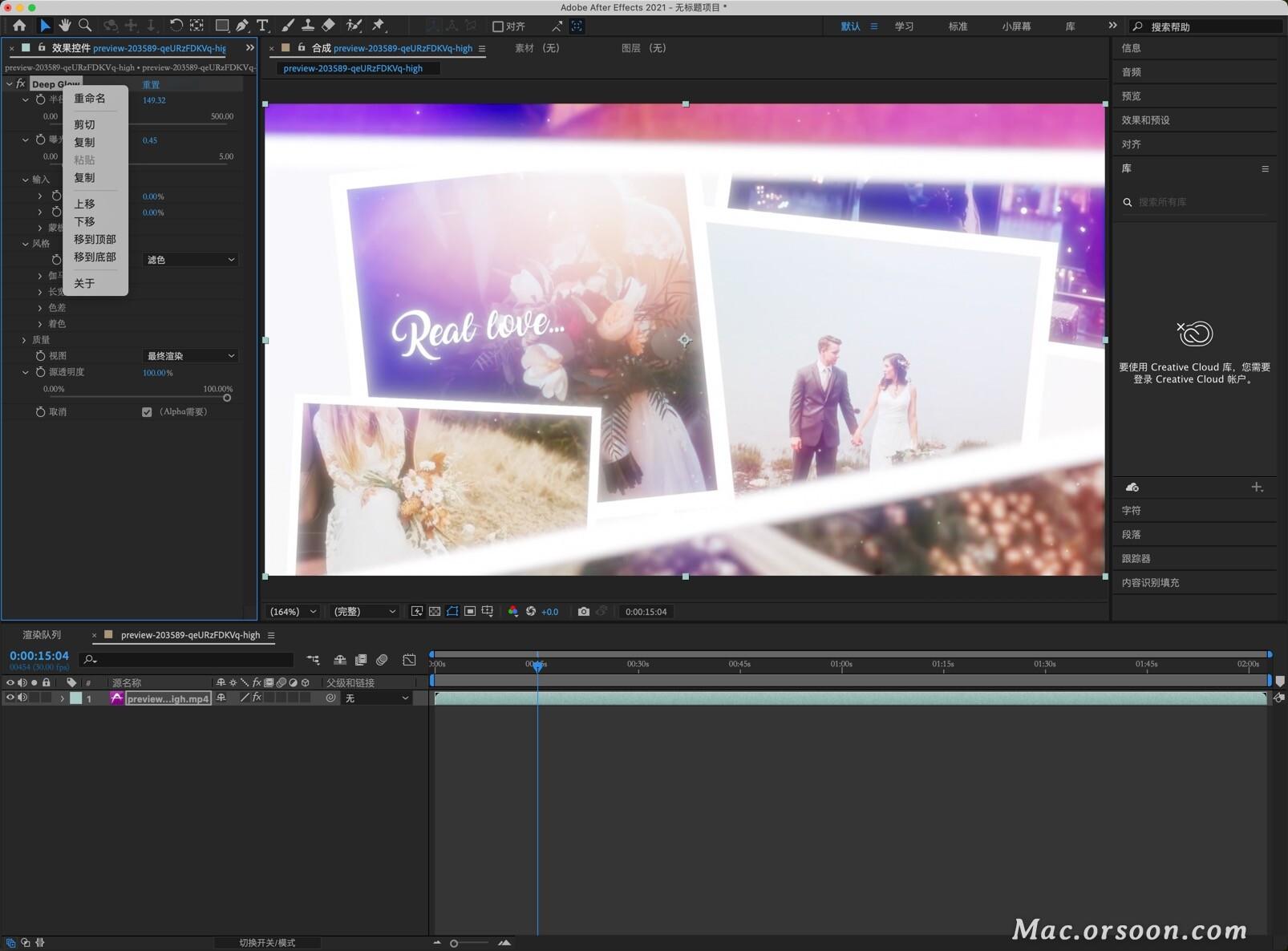
Task: Click the Frame Blending icon in timeline
Action: (x=361, y=660)
